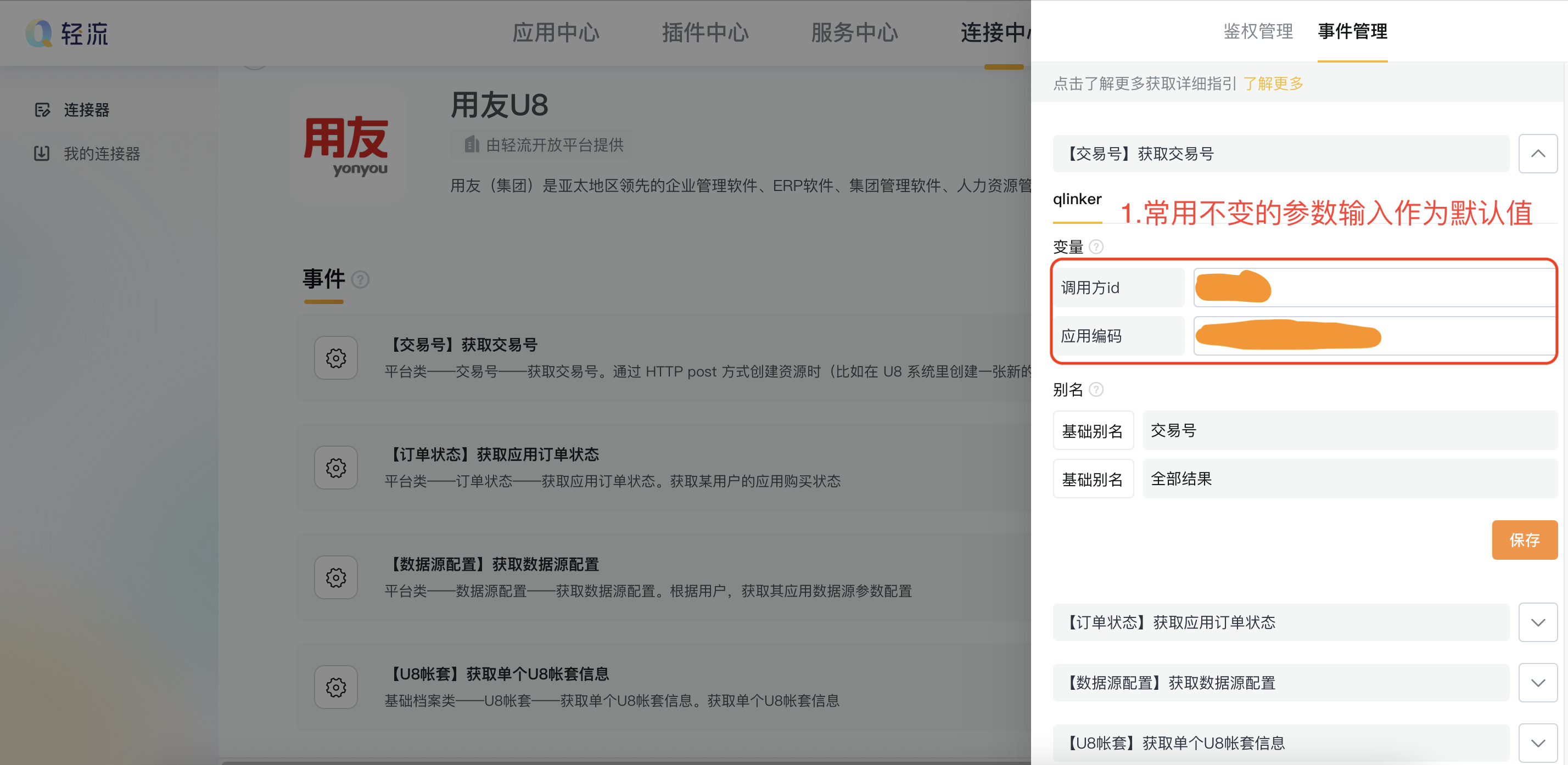Expand the 【U8帐套】获取单个U8帐套信息 section
The height and width of the screenshot is (765, 1568).
click(1538, 743)
